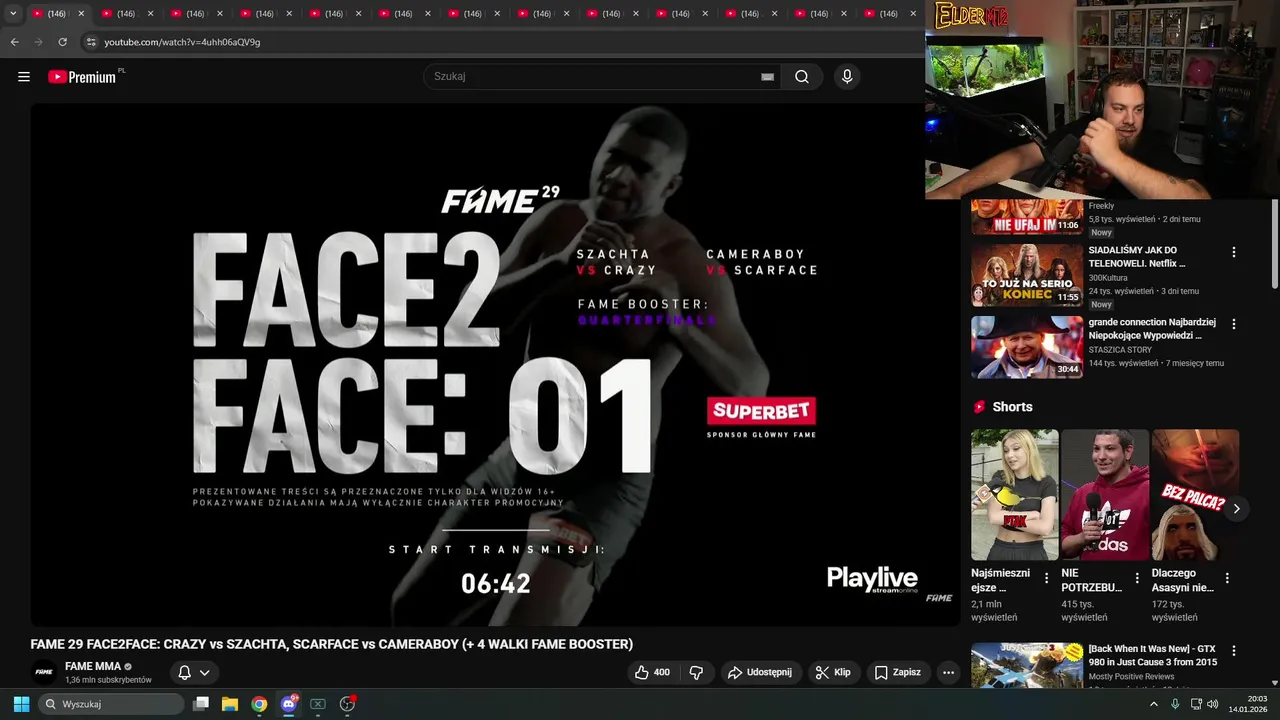Reload the YouTube page
The width and height of the screenshot is (1280, 720).
point(62,42)
